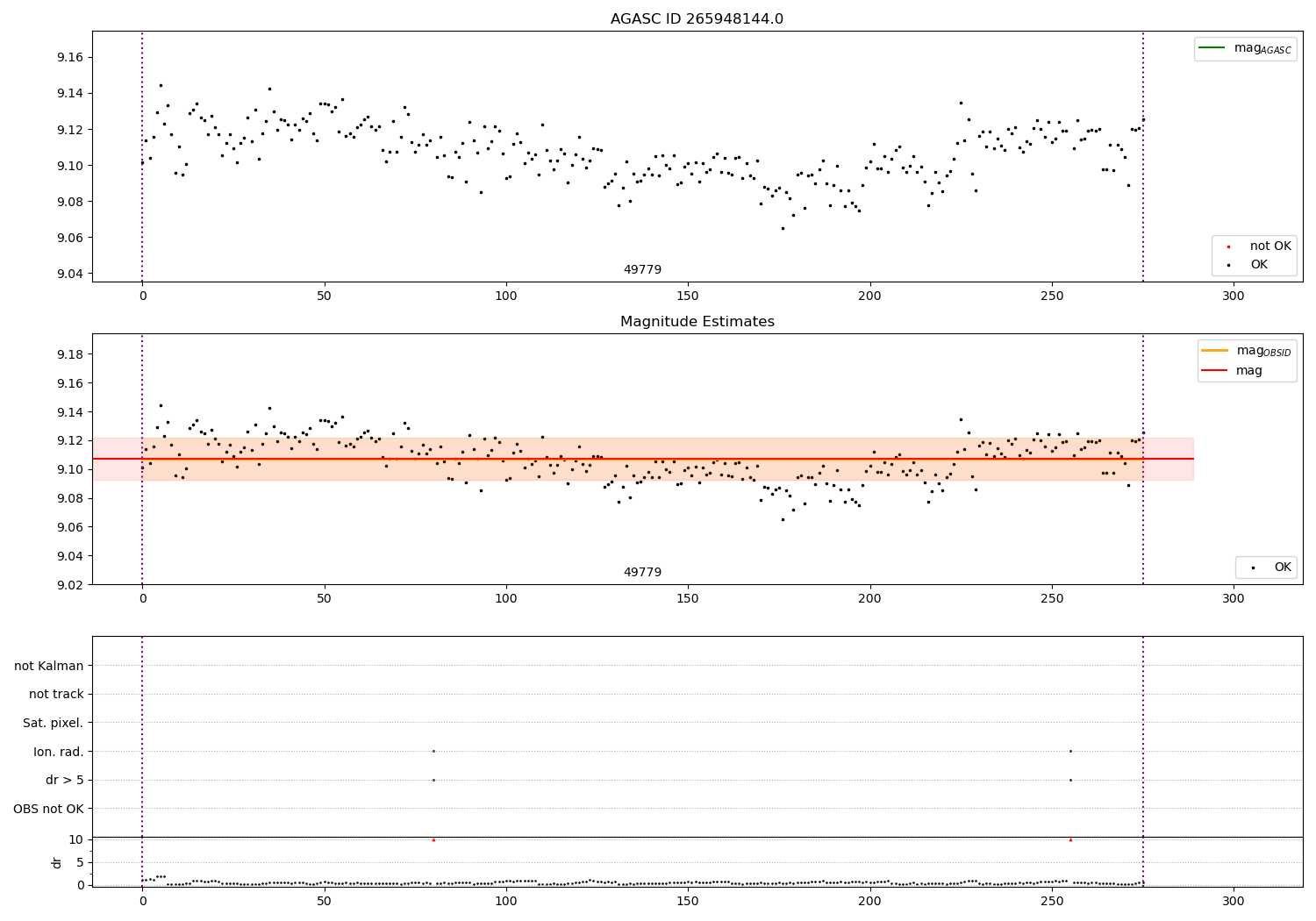The height and width of the screenshot is (921, 1316).
Task: Click the red triangle marker near x=255 in dr panel
Action: pos(1070,839)
